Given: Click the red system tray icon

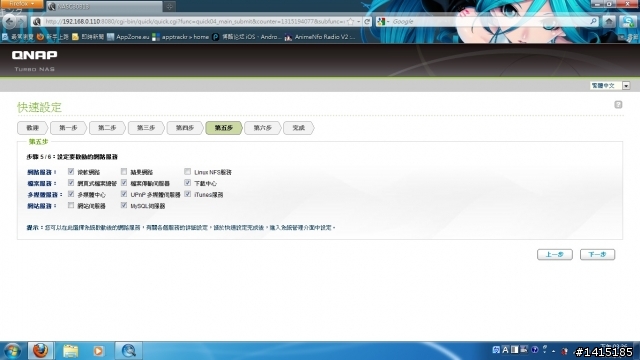Looking at the screenshot, I should click(x=564, y=351).
